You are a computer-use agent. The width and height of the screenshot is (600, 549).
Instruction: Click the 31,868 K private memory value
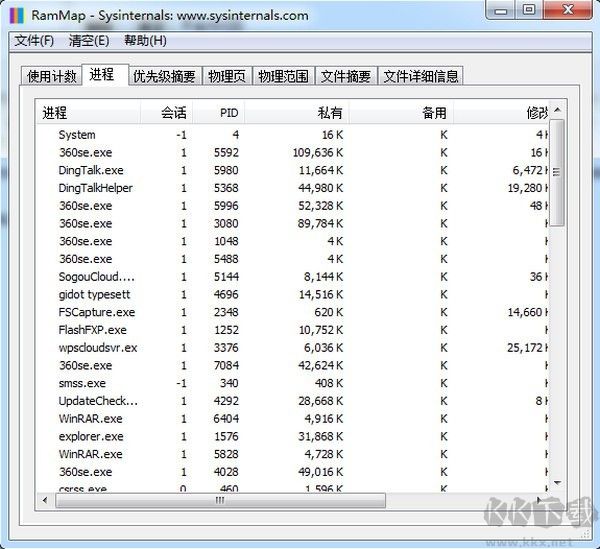point(321,437)
